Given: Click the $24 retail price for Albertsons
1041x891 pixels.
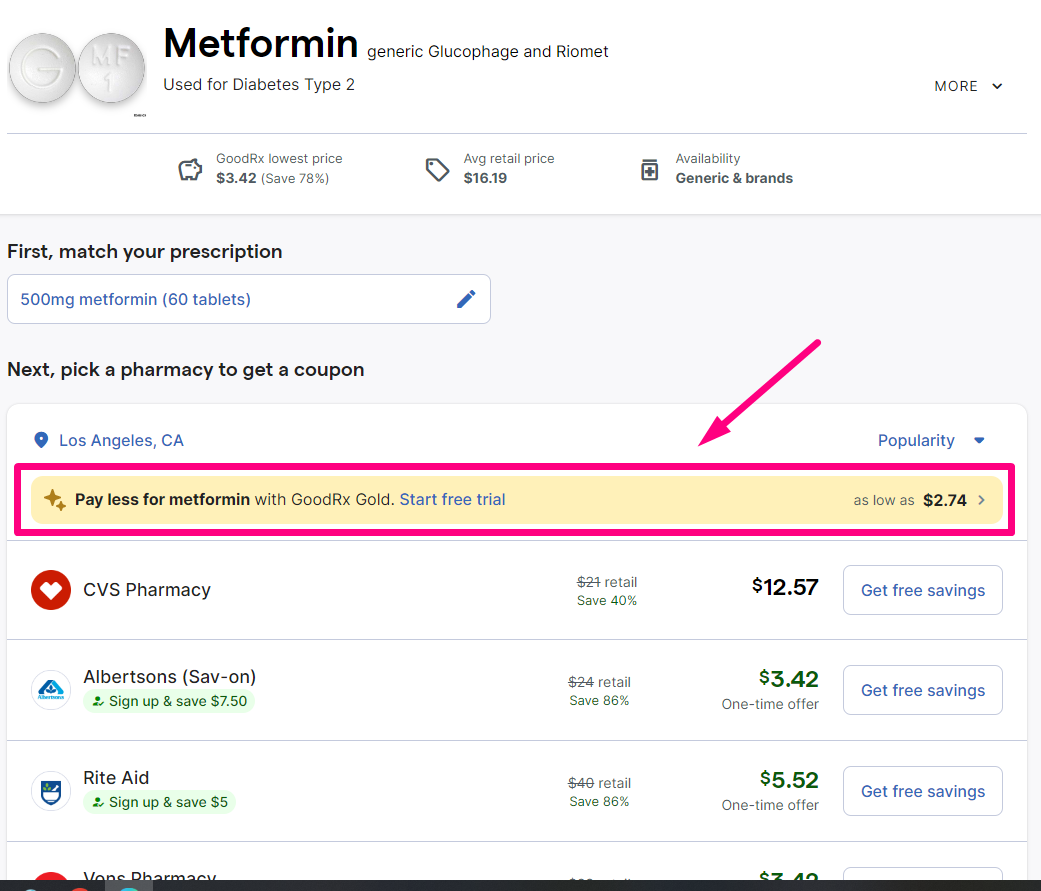Looking at the screenshot, I should pos(600,682).
